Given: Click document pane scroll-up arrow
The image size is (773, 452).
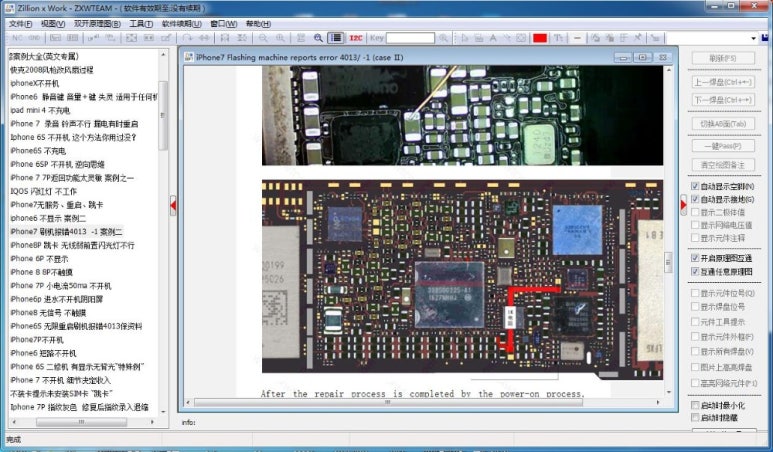Looking at the screenshot, I should 669,70.
